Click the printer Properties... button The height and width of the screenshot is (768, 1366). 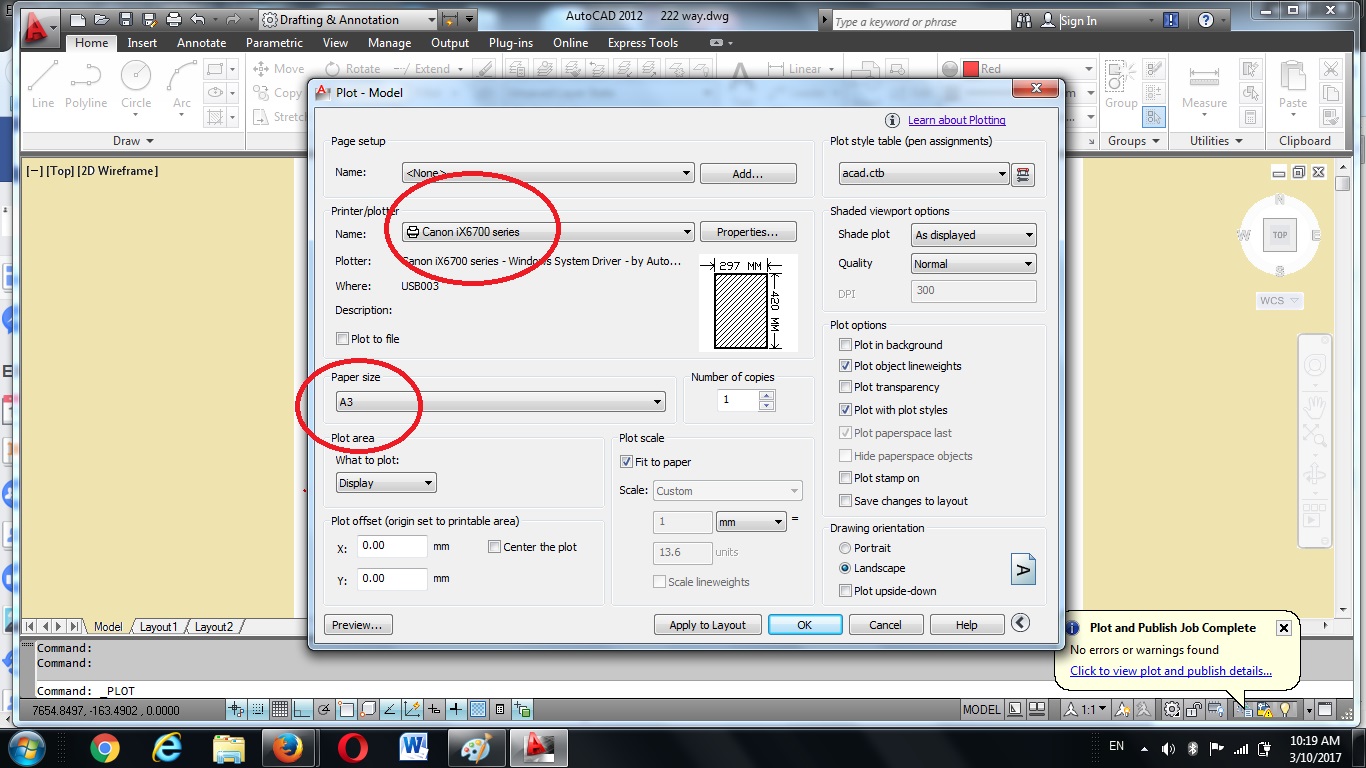748,232
